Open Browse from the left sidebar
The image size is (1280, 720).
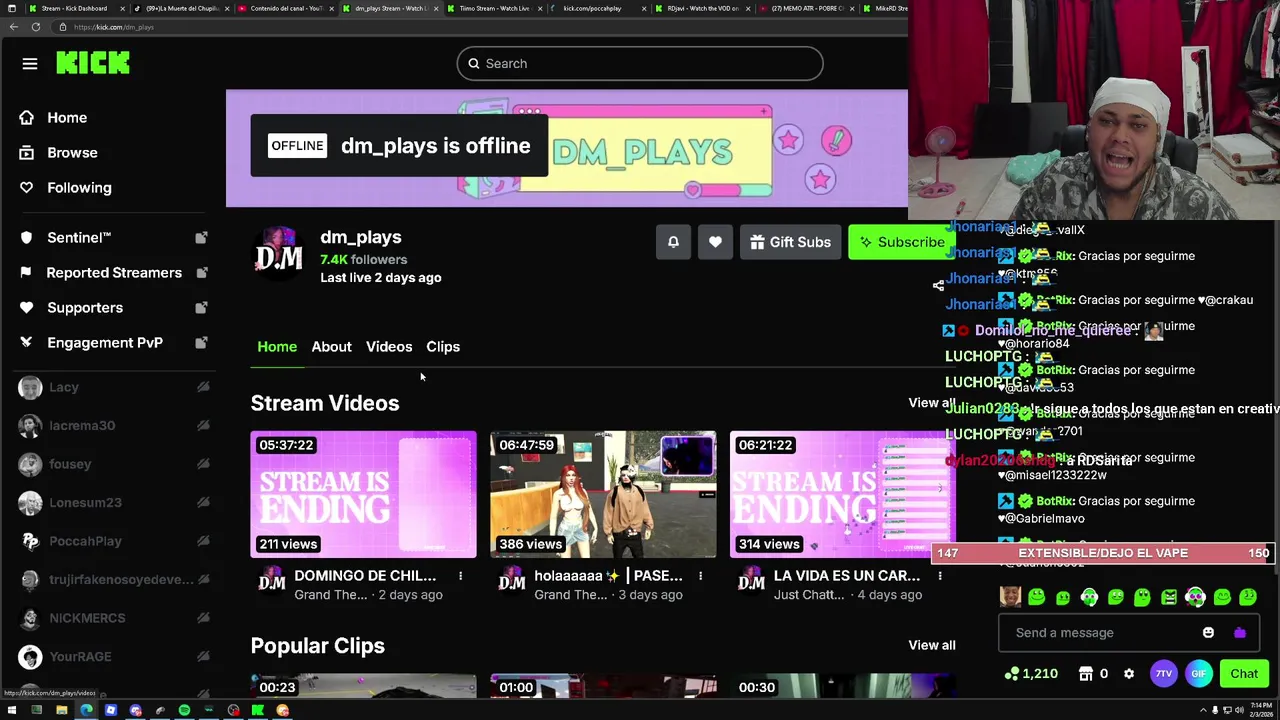coord(72,153)
